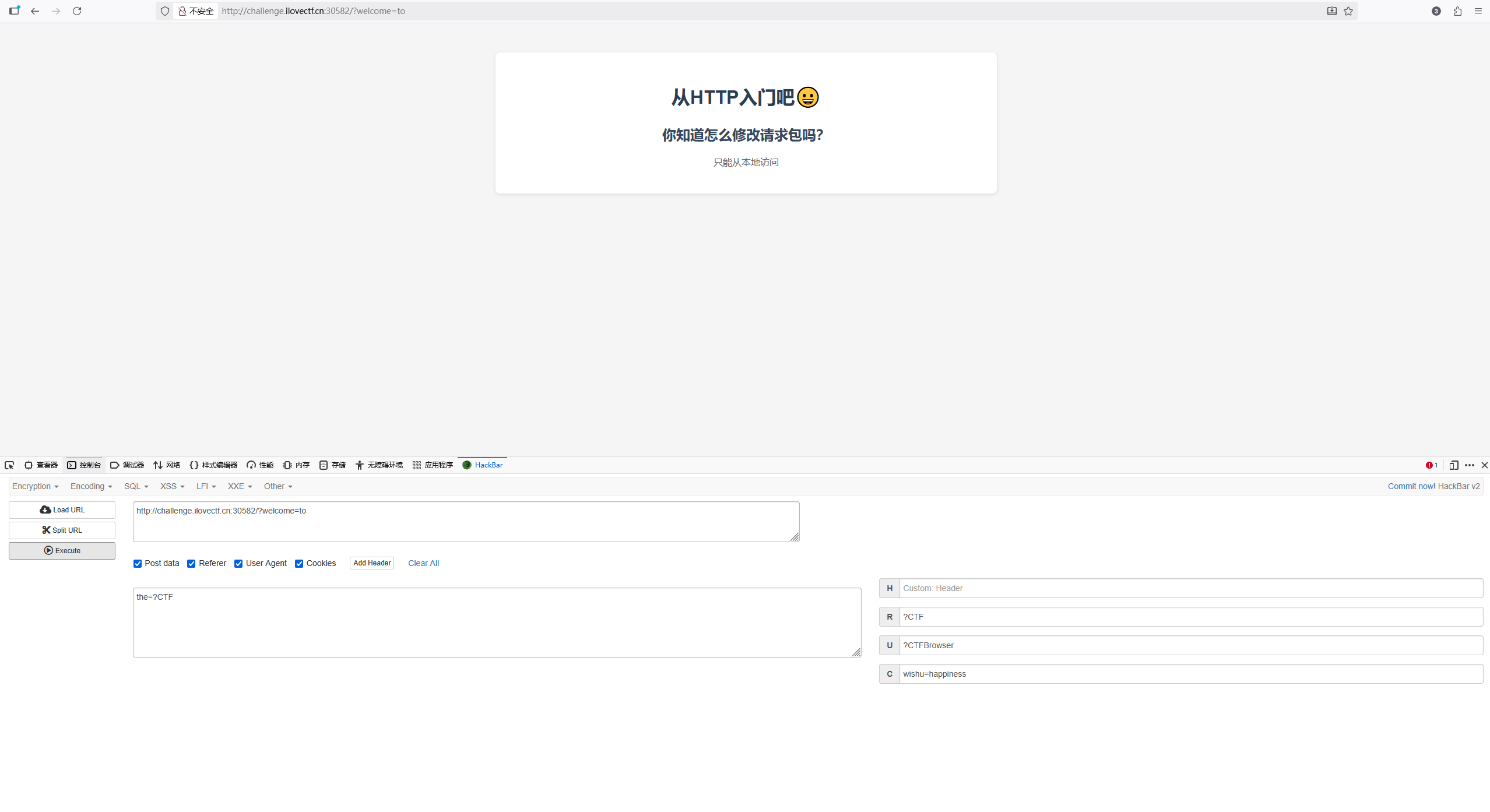Toggle the Referer checkbox
1490x812 pixels.
click(x=191, y=564)
